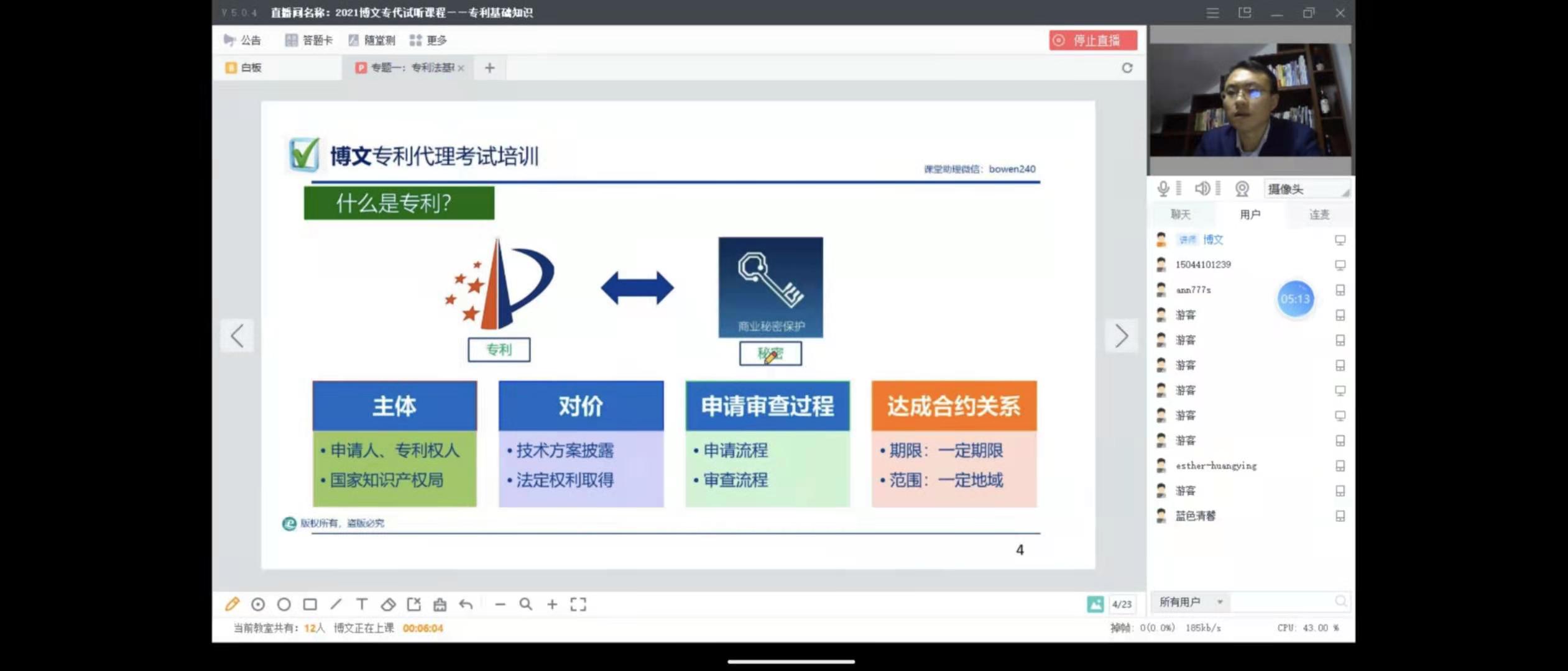Screen dimensions: 1568x671
Task: Click the undo arrow icon
Action: tap(466, 604)
